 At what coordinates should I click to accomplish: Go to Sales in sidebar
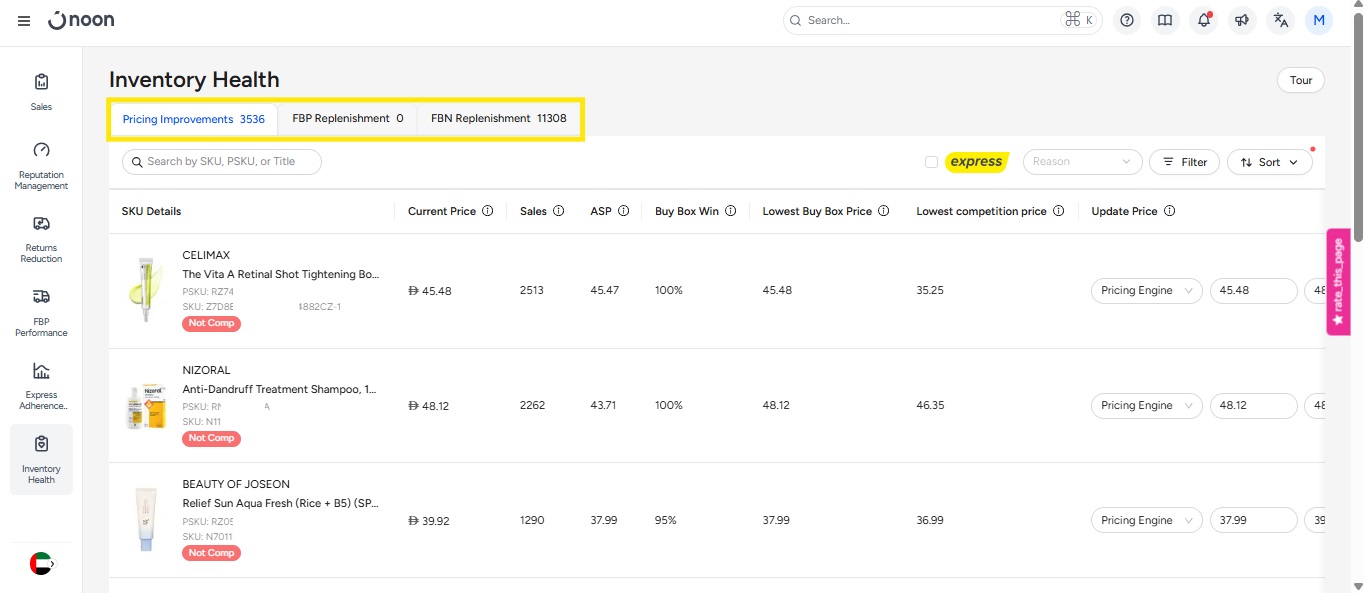tap(41, 91)
